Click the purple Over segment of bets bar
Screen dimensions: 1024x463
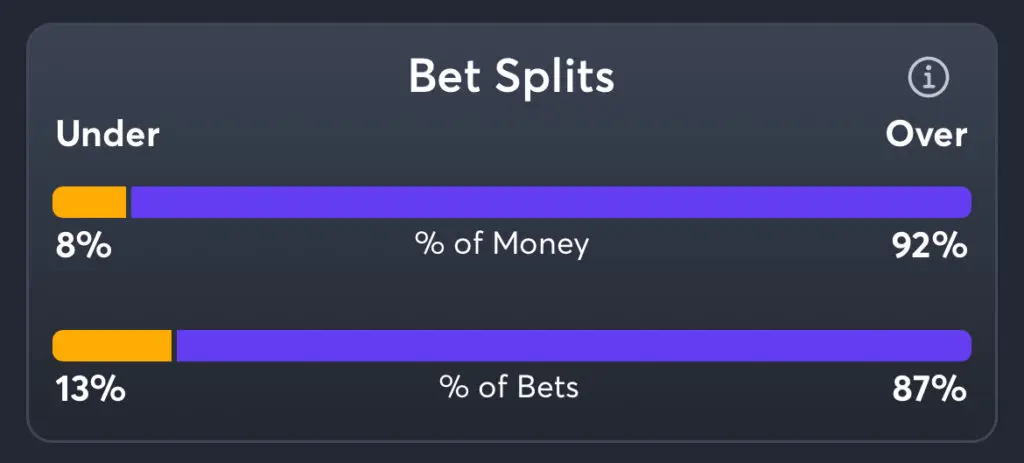[572, 346]
